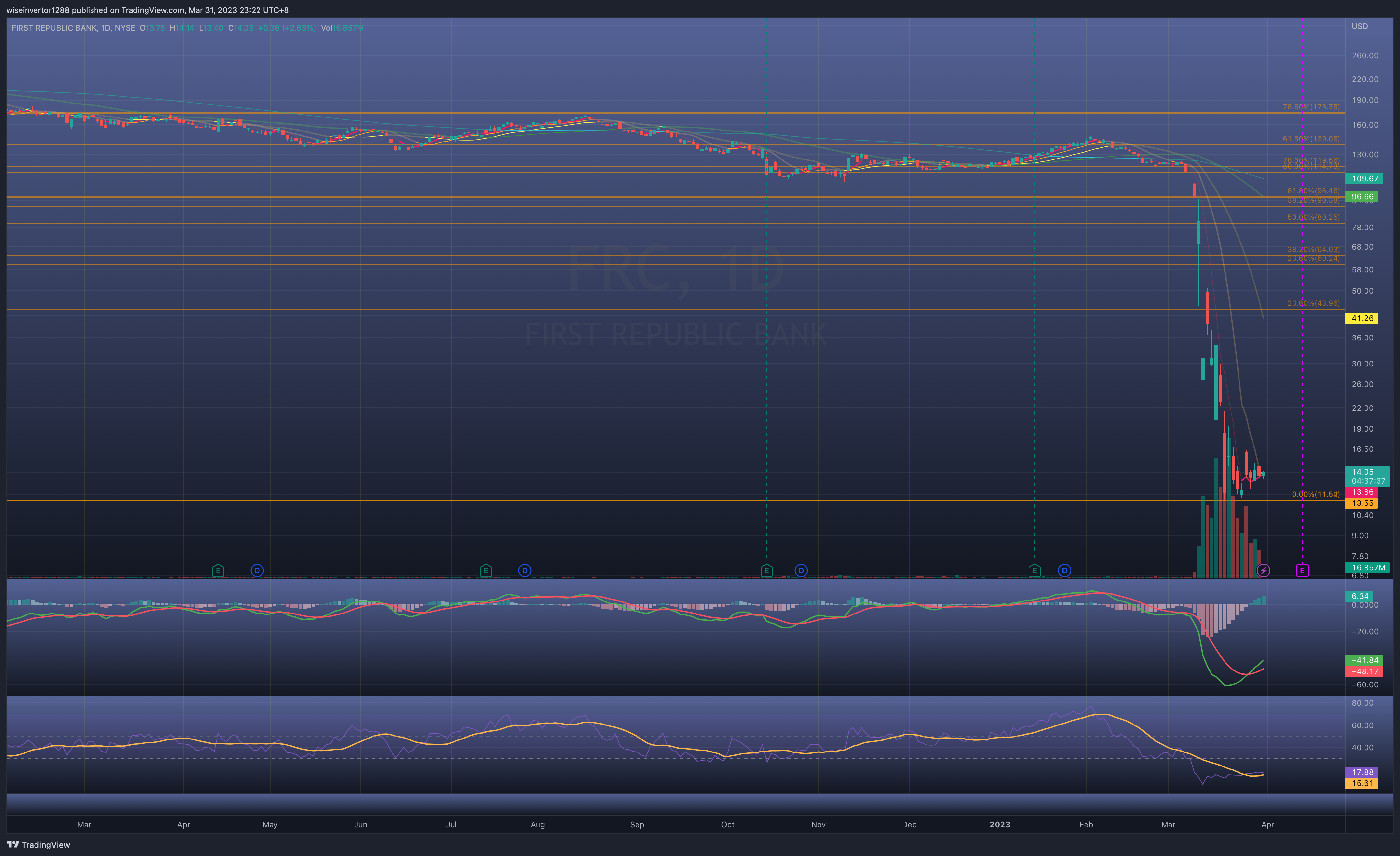Click the USD currency label
1400x856 pixels.
point(1360,26)
